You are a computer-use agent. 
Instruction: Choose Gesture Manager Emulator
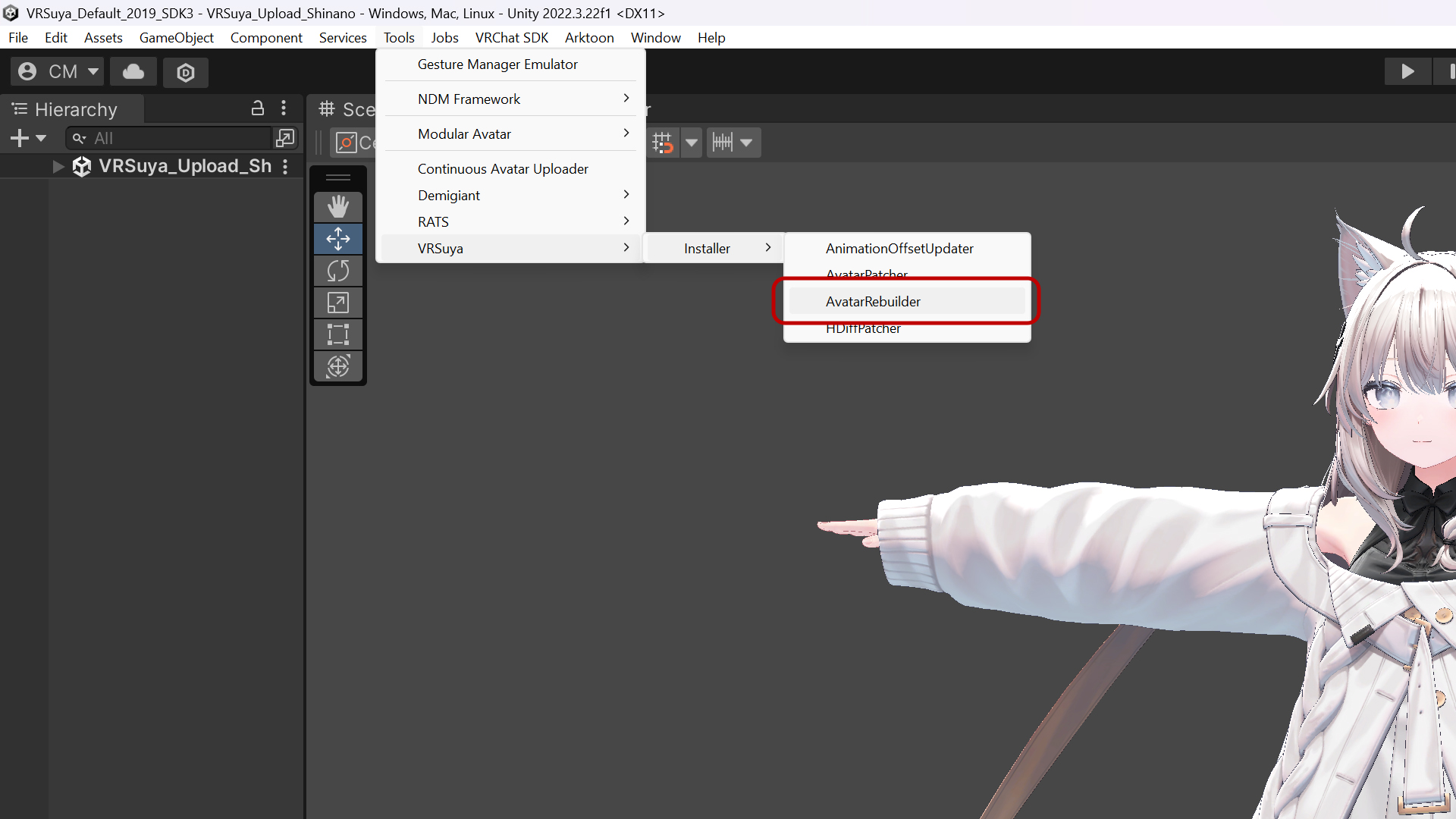tap(510, 64)
